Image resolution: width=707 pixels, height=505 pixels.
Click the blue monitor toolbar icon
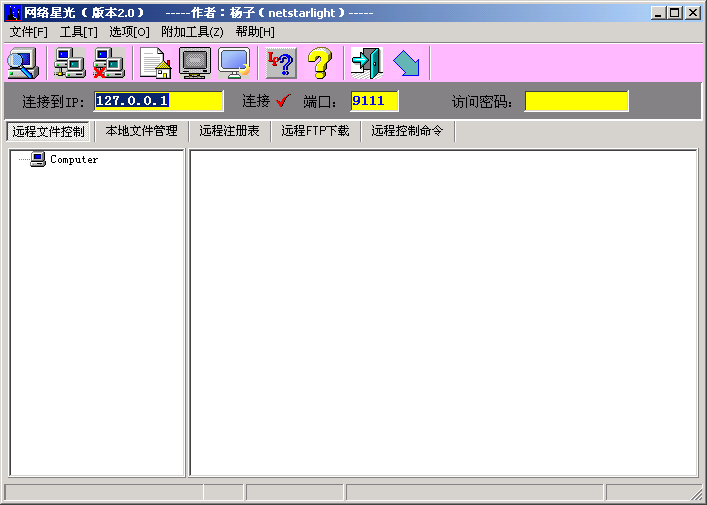(x=234, y=64)
